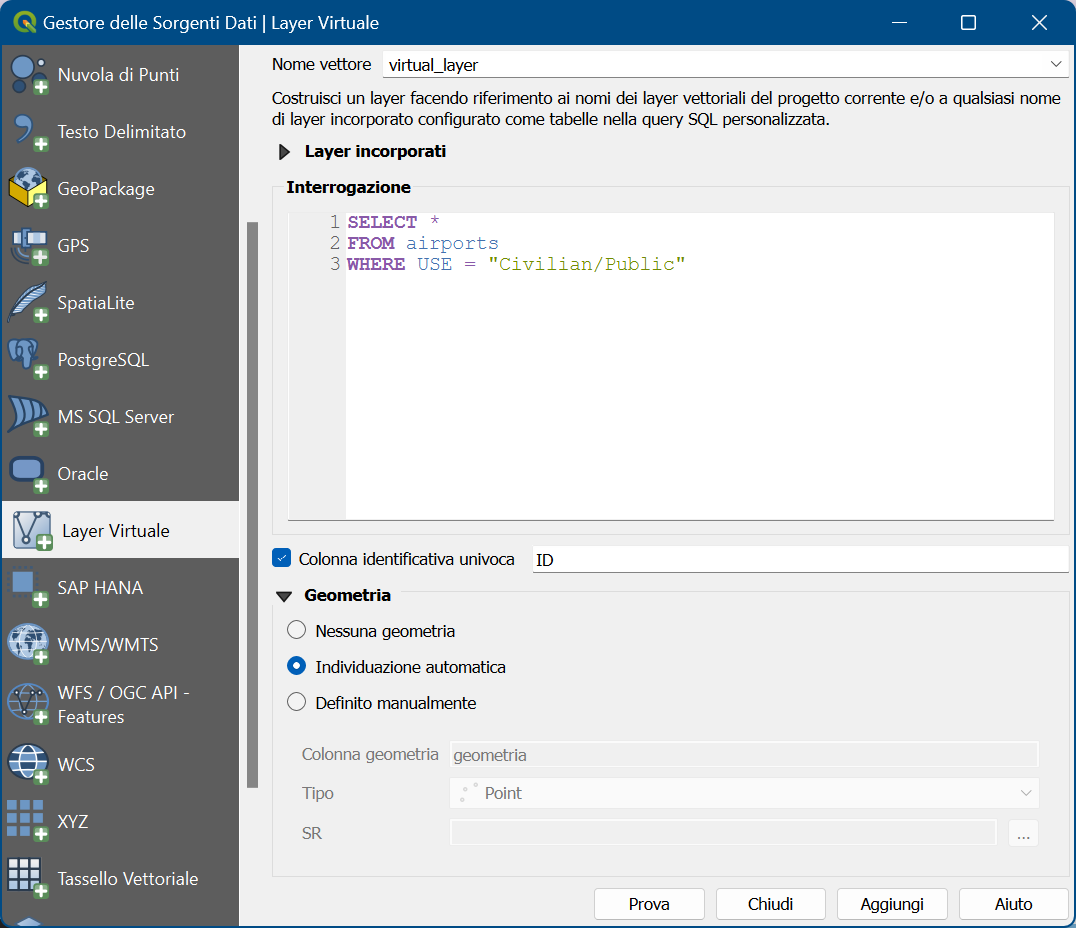Choose the GeoPackage icon in sidebar

tap(28, 189)
